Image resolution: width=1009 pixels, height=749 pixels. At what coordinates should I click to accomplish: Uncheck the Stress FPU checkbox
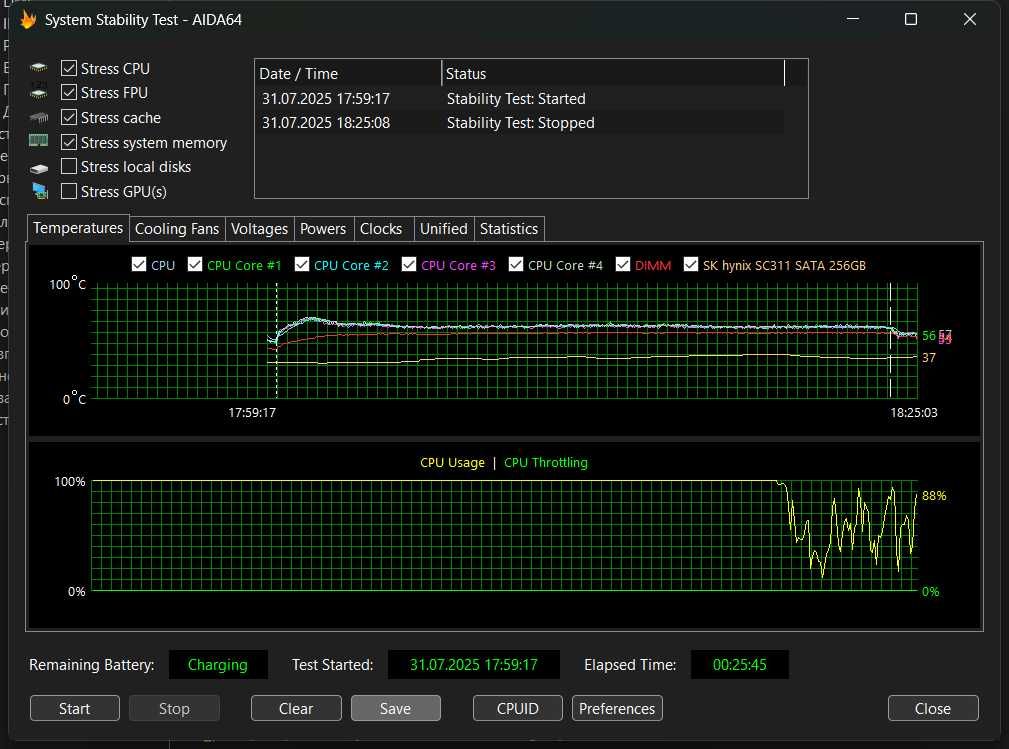coord(69,93)
